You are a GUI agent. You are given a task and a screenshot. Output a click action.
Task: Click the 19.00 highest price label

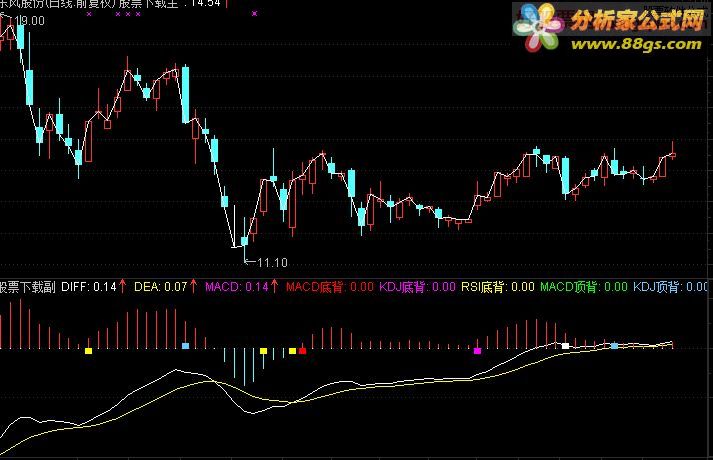coord(30,21)
